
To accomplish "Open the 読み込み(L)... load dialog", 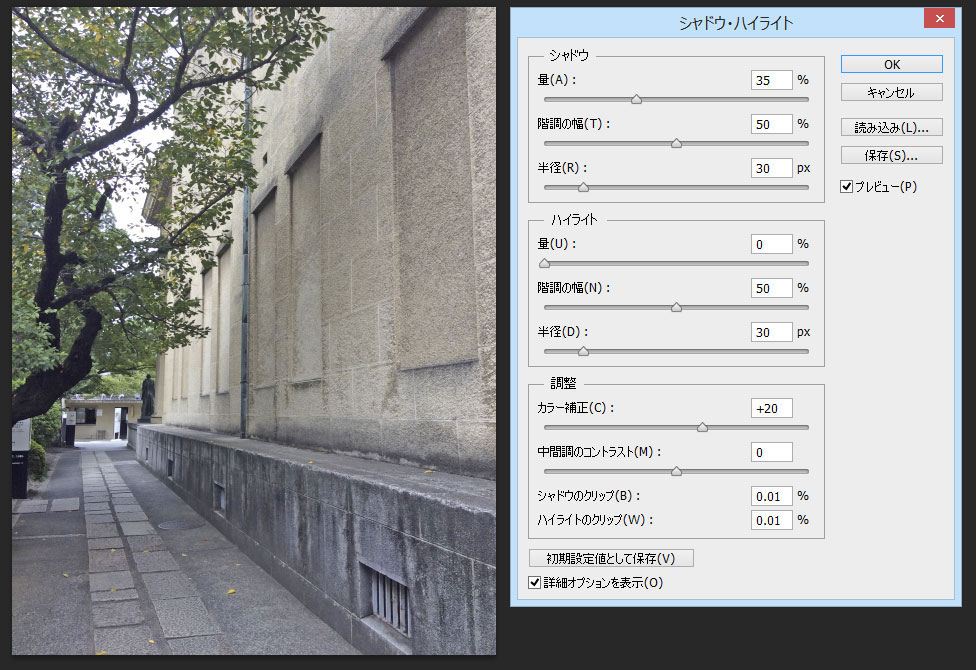I will coord(891,127).
